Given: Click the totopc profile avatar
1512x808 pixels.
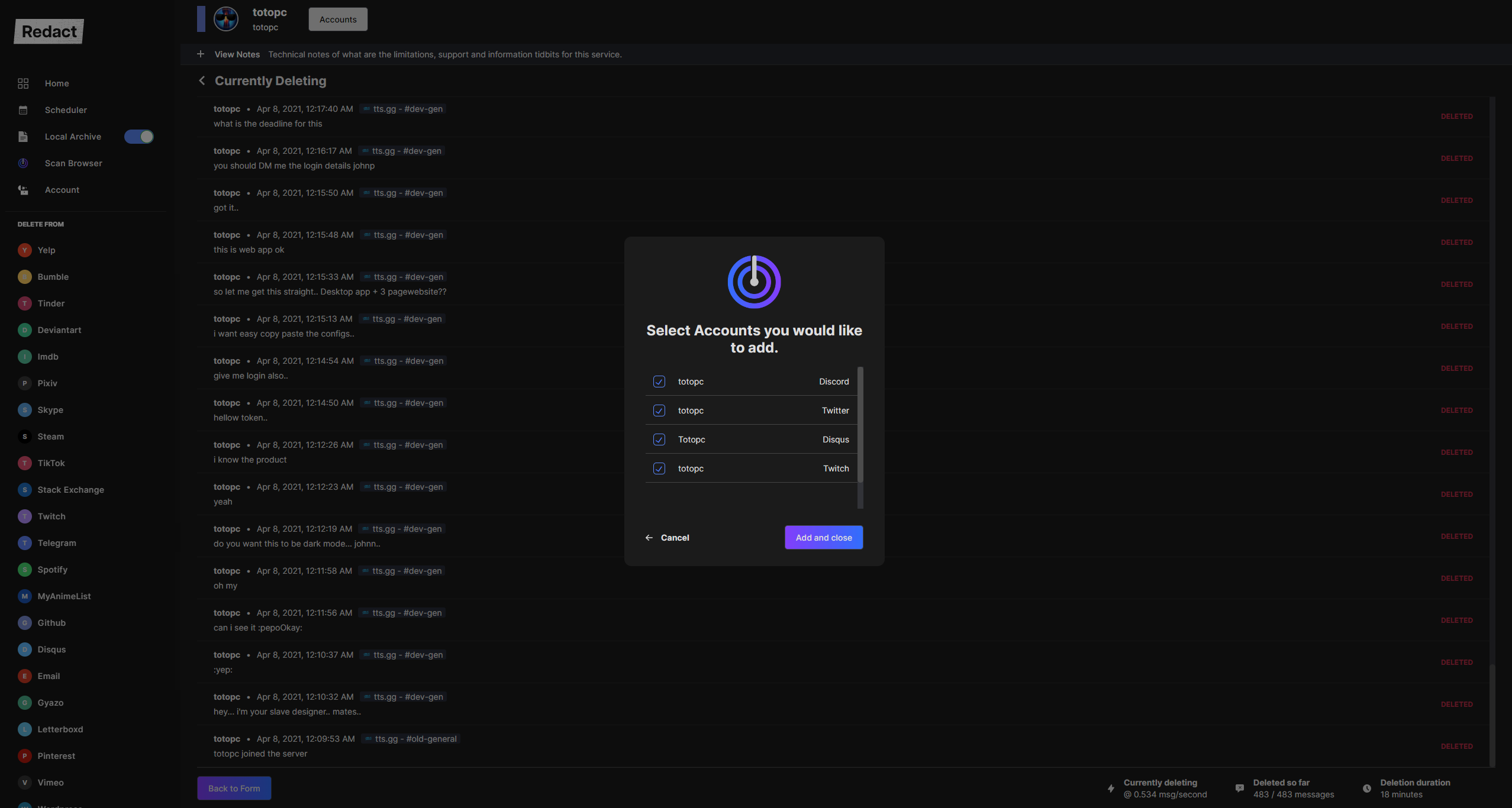Looking at the screenshot, I should point(226,19).
